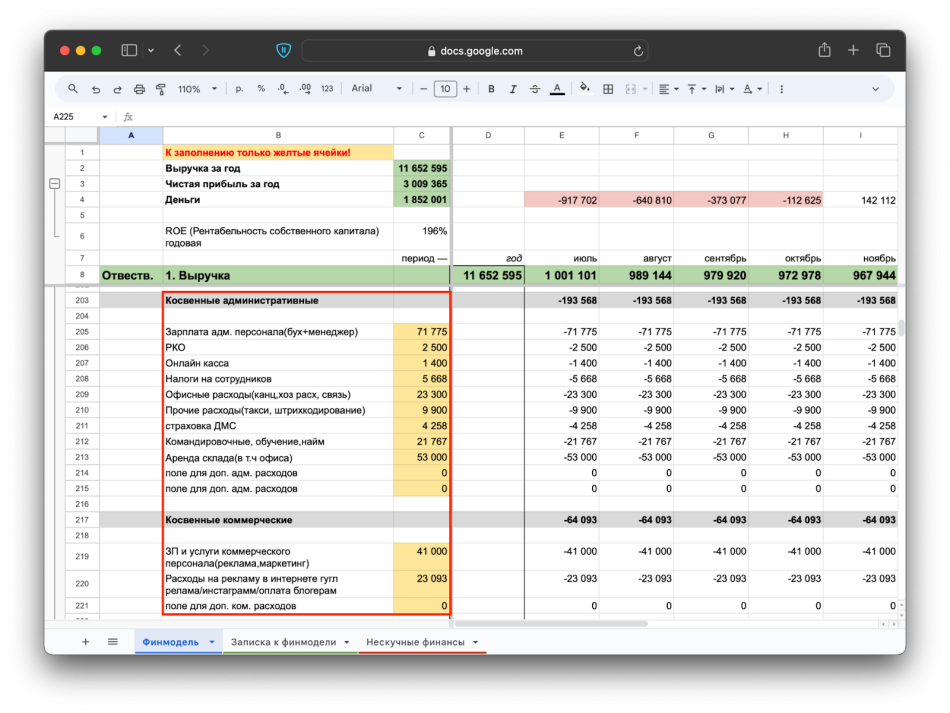Open the text color picker
Viewport: 950px width, 713px height.
pos(557,89)
